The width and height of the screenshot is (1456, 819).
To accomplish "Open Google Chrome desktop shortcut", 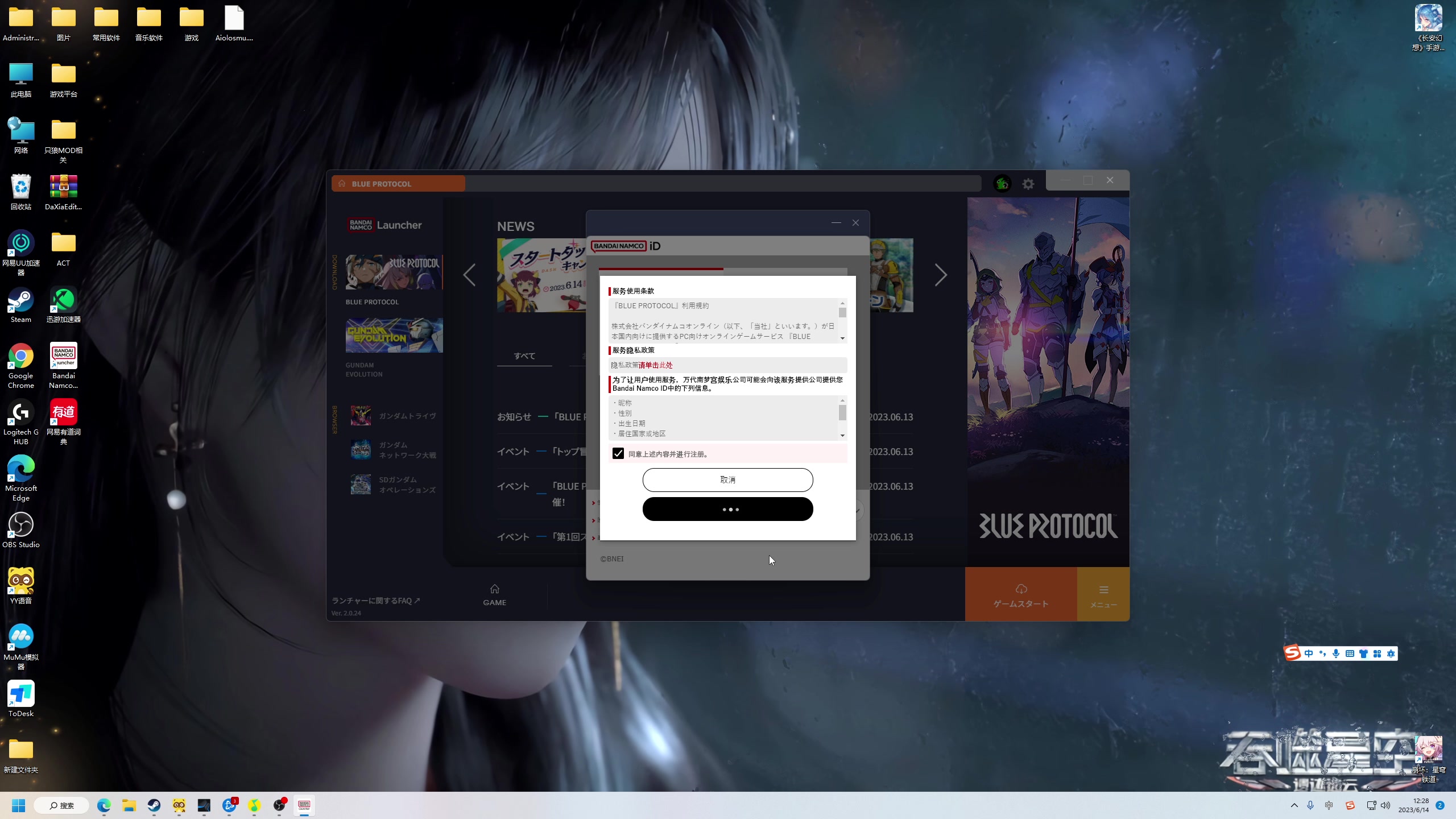I will click(21, 366).
